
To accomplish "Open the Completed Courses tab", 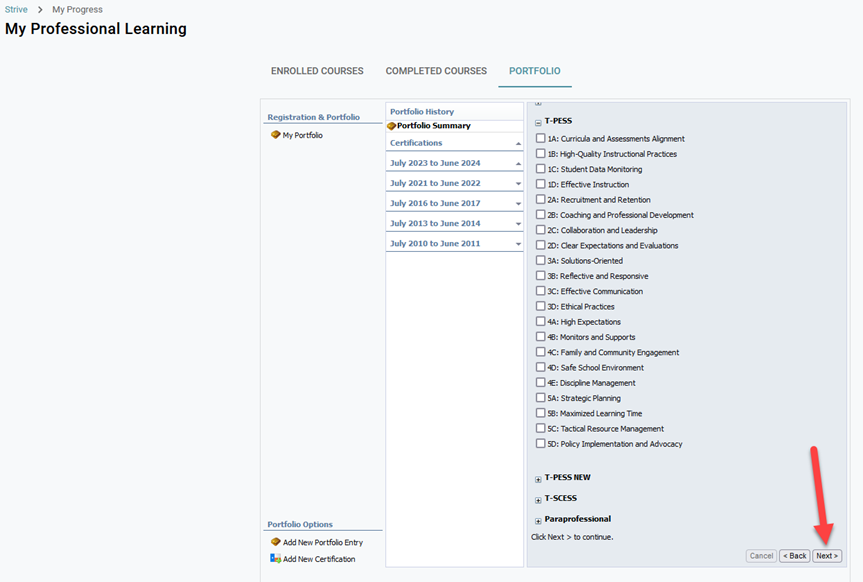I will 436,71.
